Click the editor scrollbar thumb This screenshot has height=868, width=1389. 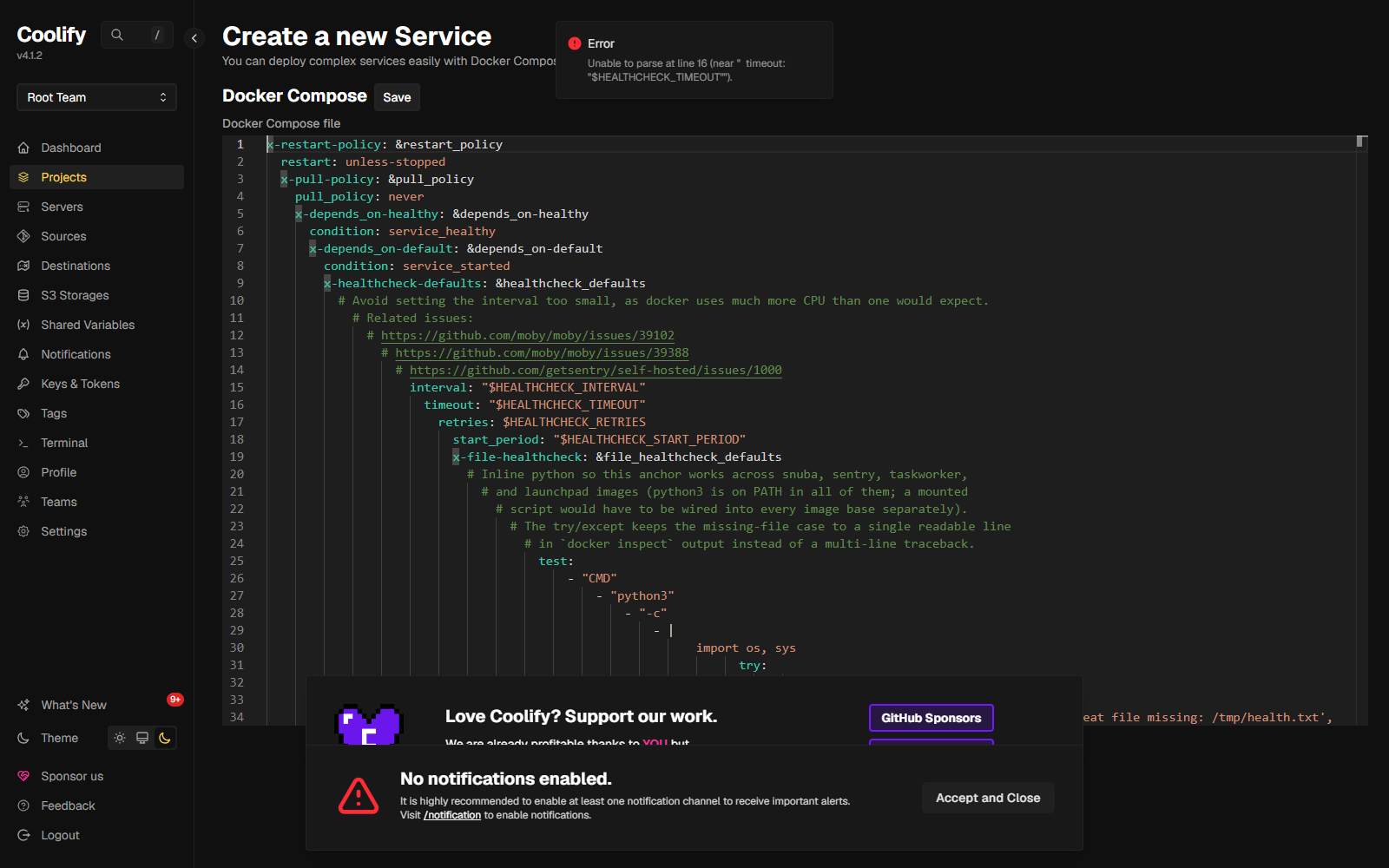[1361, 141]
